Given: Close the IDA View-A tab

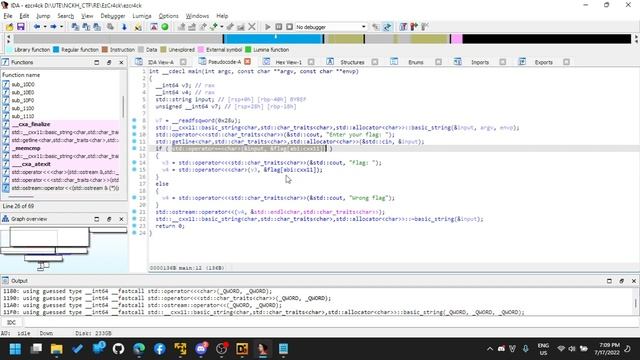Looking at the screenshot, I should click(183, 62).
